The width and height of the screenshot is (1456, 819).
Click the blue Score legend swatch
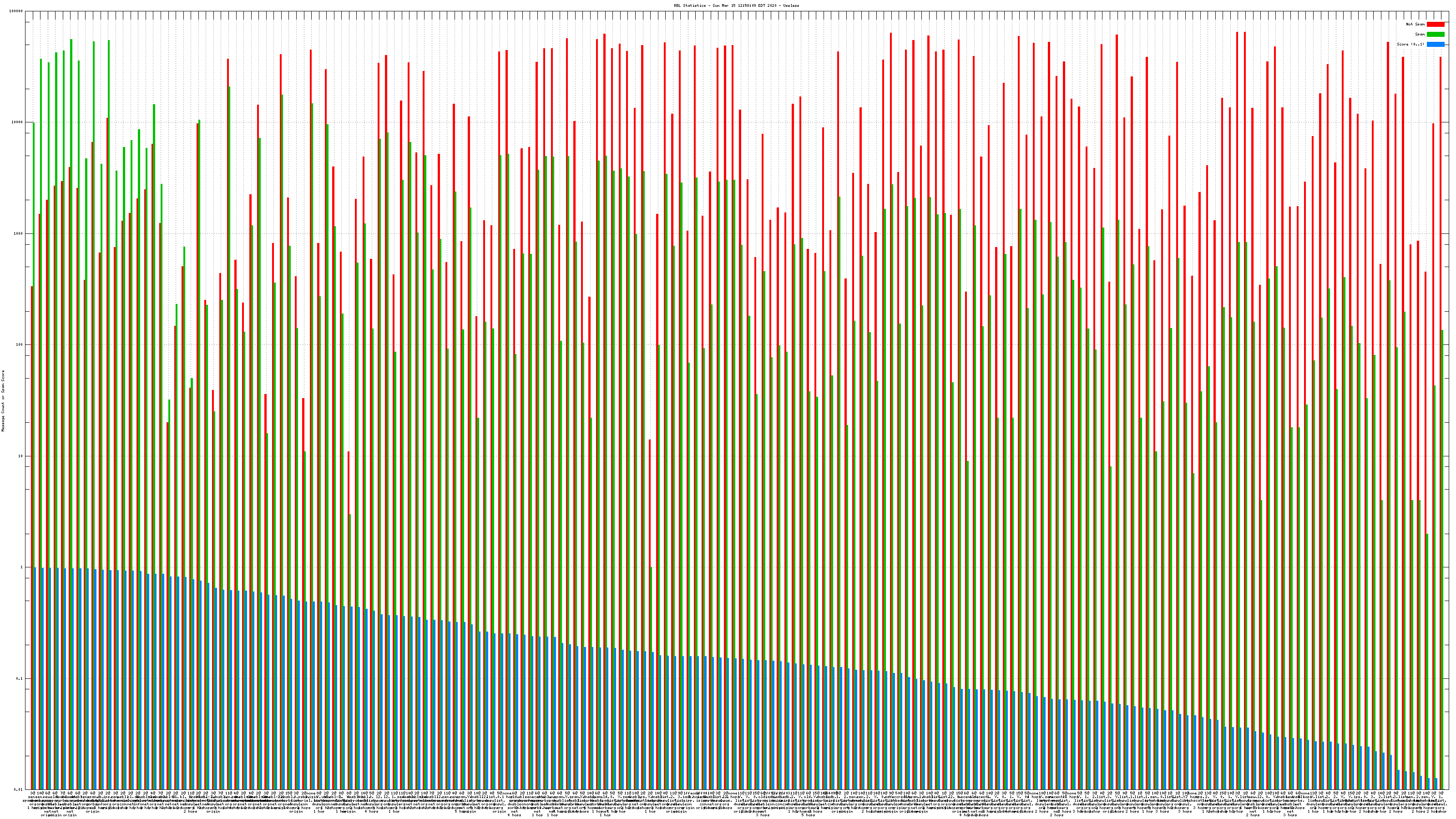click(1435, 44)
